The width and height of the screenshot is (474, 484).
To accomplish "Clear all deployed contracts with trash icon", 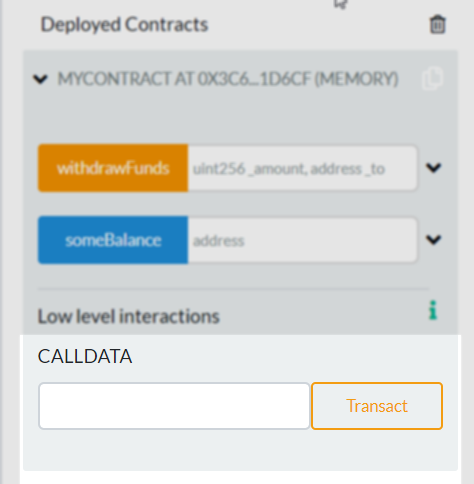I will pos(437,25).
